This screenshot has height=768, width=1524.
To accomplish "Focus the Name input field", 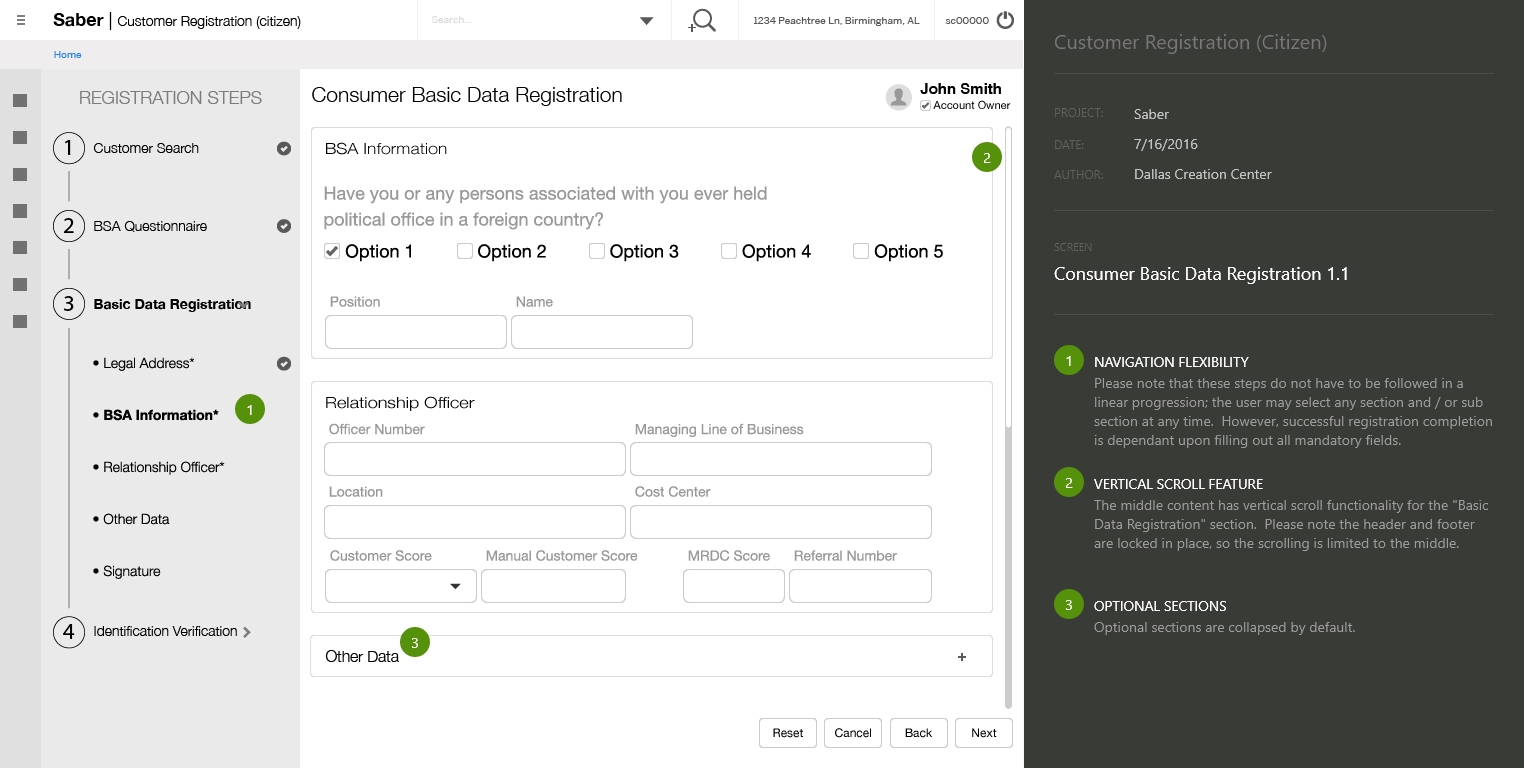I will tap(602, 332).
